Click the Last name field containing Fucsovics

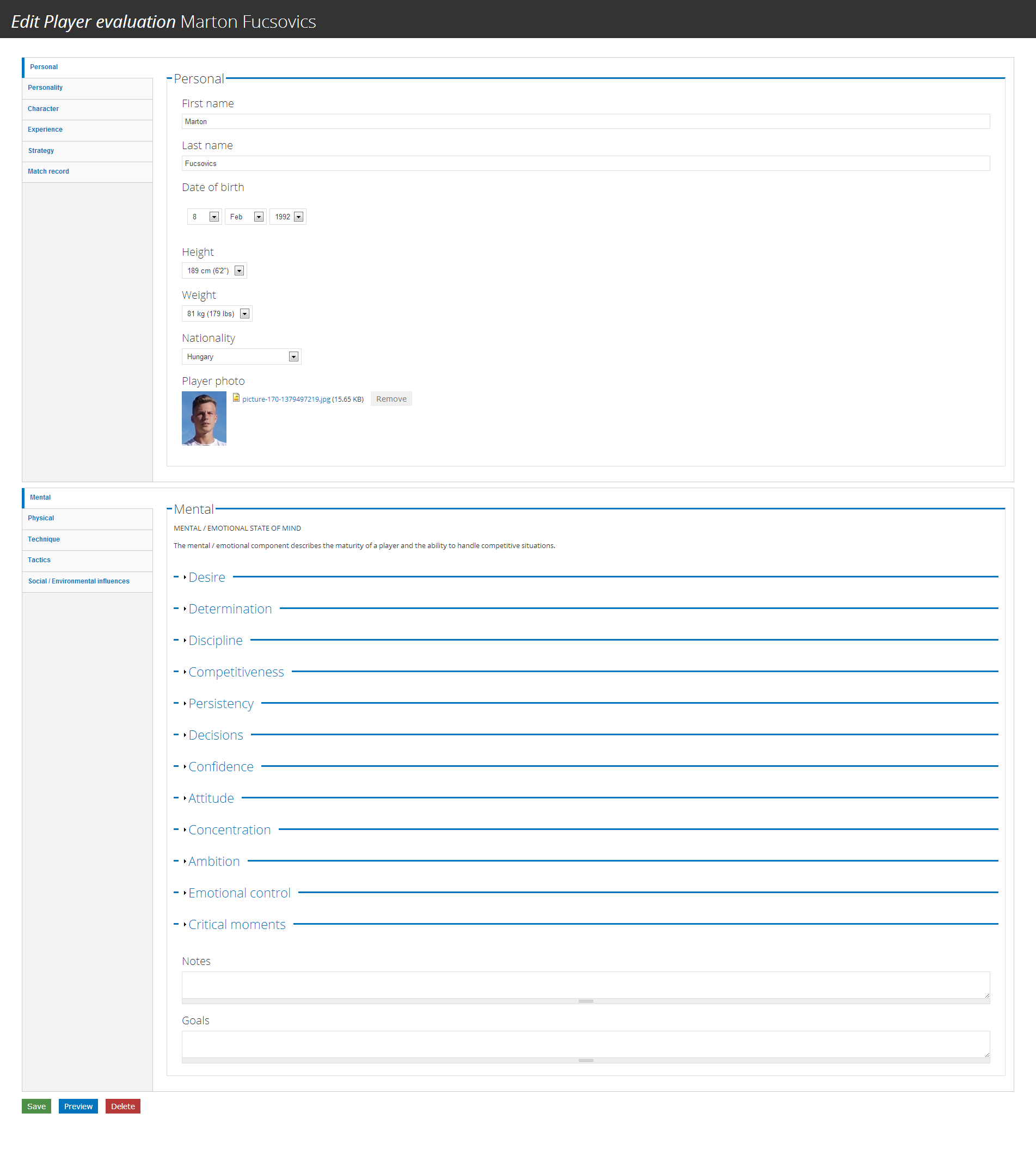click(585, 164)
